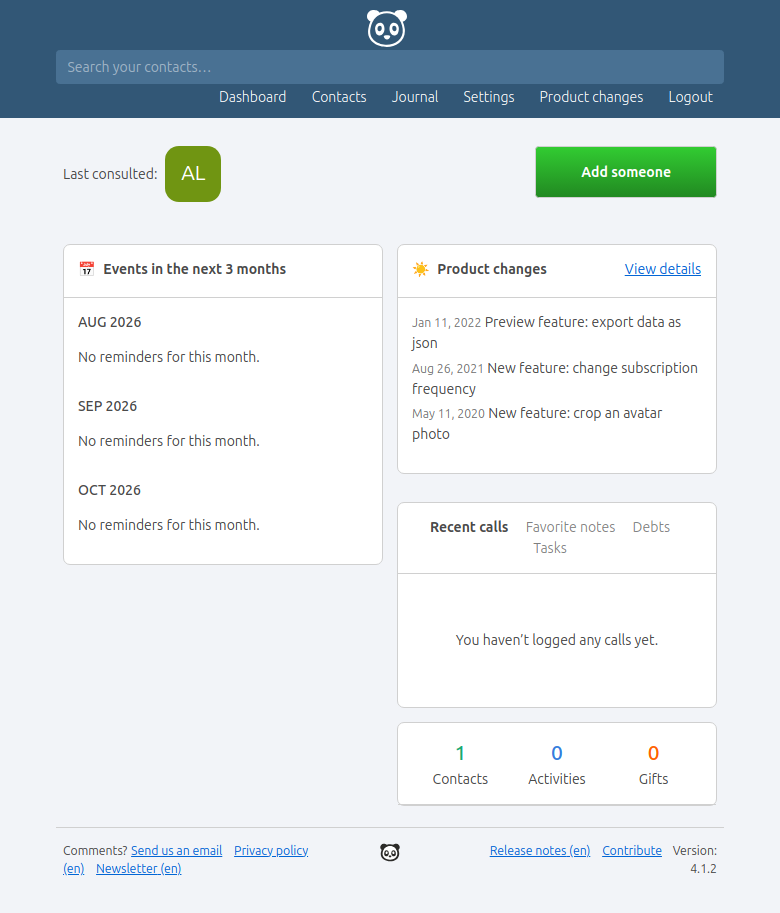Click the Send us an email link

click(176, 850)
